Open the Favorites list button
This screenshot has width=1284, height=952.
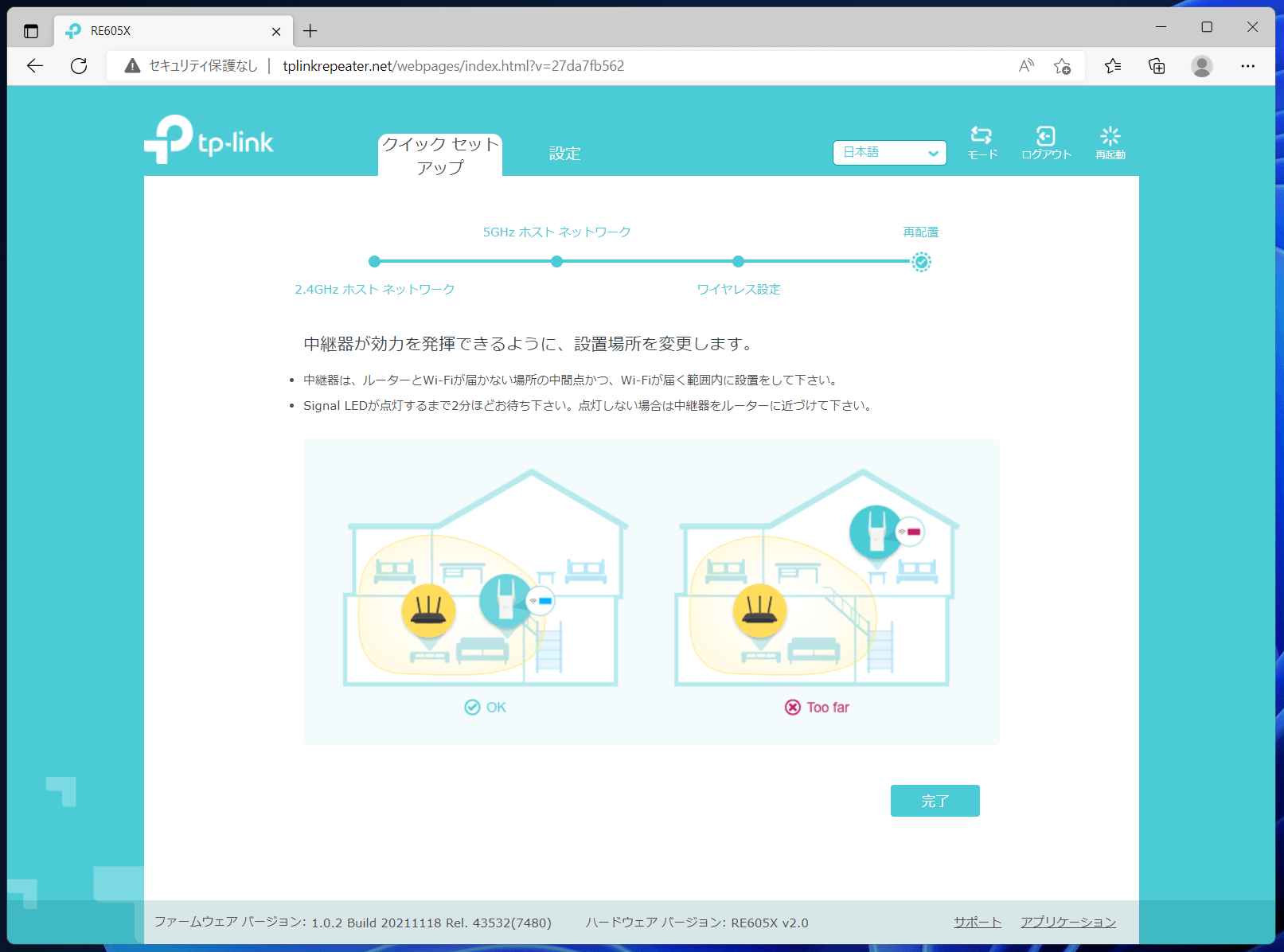pos(1112,66)
